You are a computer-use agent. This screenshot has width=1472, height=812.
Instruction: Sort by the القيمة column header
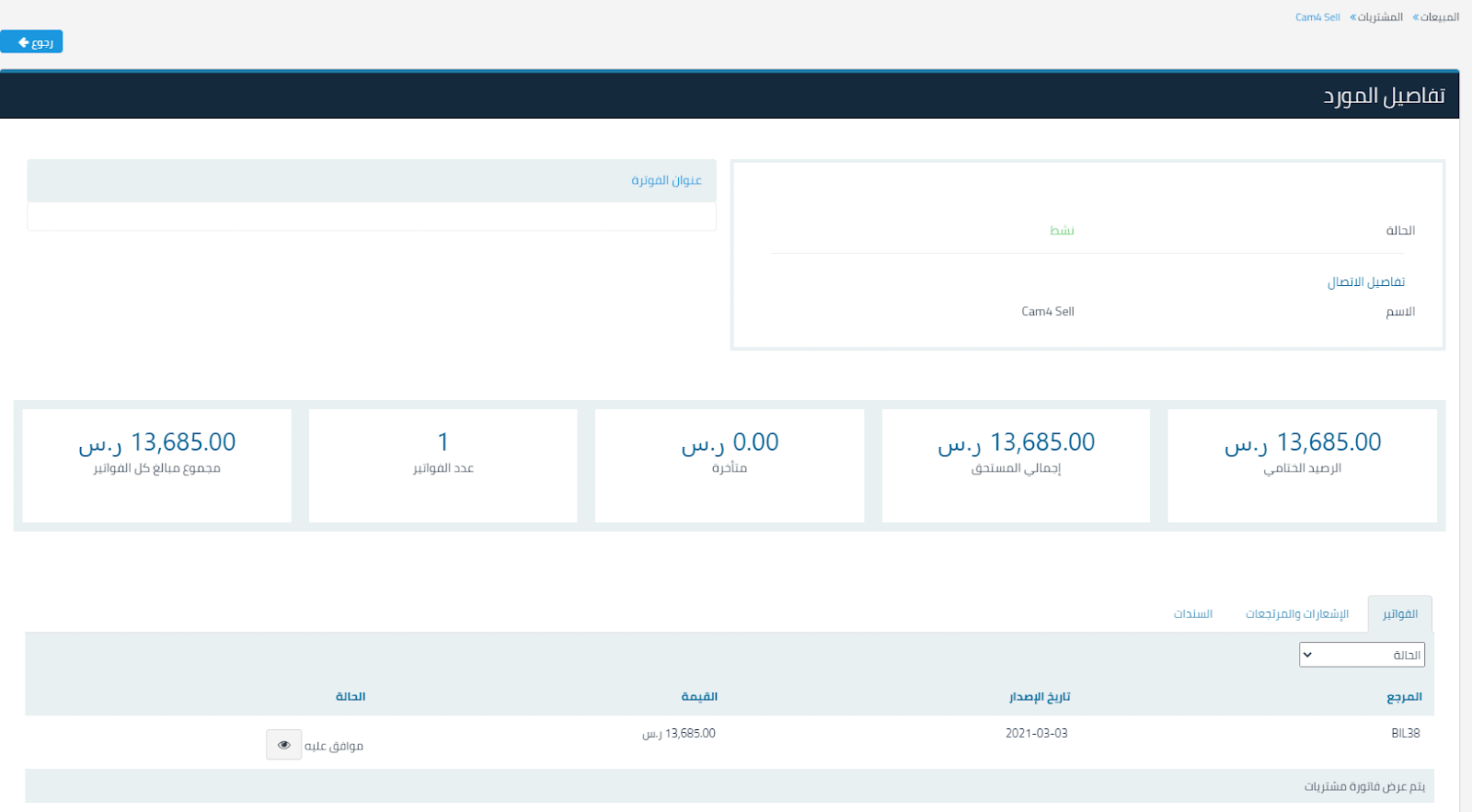(x=699, y=697)
